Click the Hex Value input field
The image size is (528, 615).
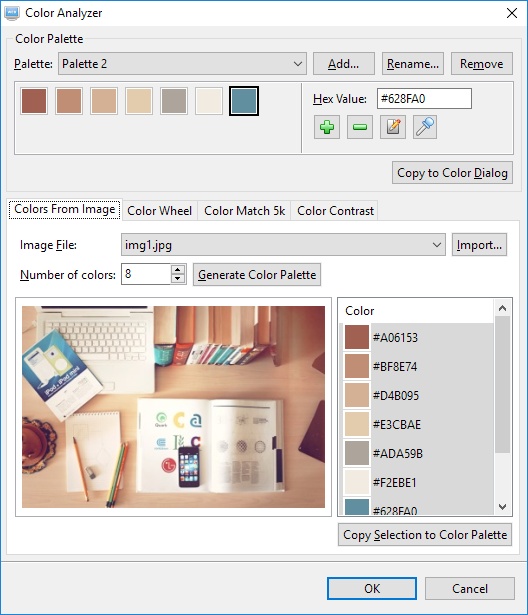[x=424, y=98]
